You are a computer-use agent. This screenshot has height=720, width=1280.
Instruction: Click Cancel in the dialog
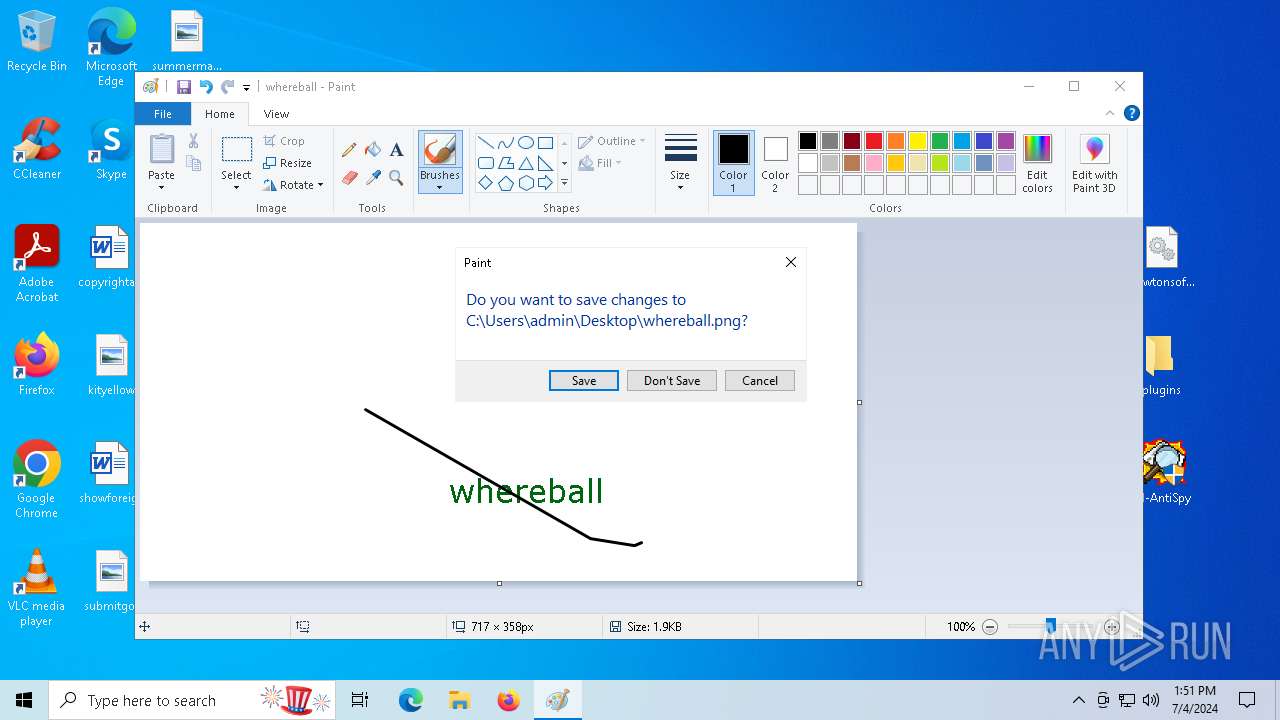click(x=760, y=380)
